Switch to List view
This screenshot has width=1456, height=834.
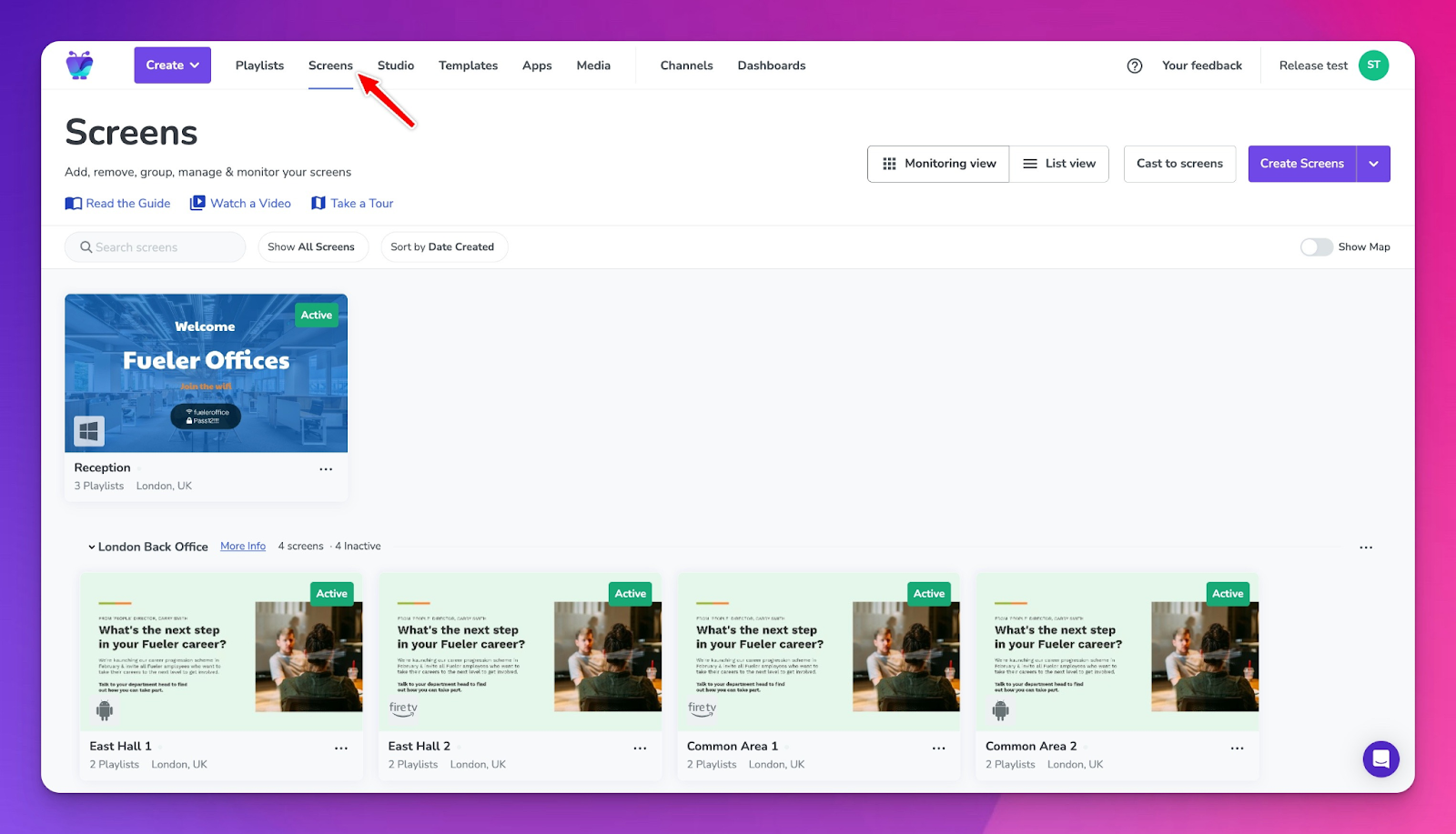(1059, 164)
